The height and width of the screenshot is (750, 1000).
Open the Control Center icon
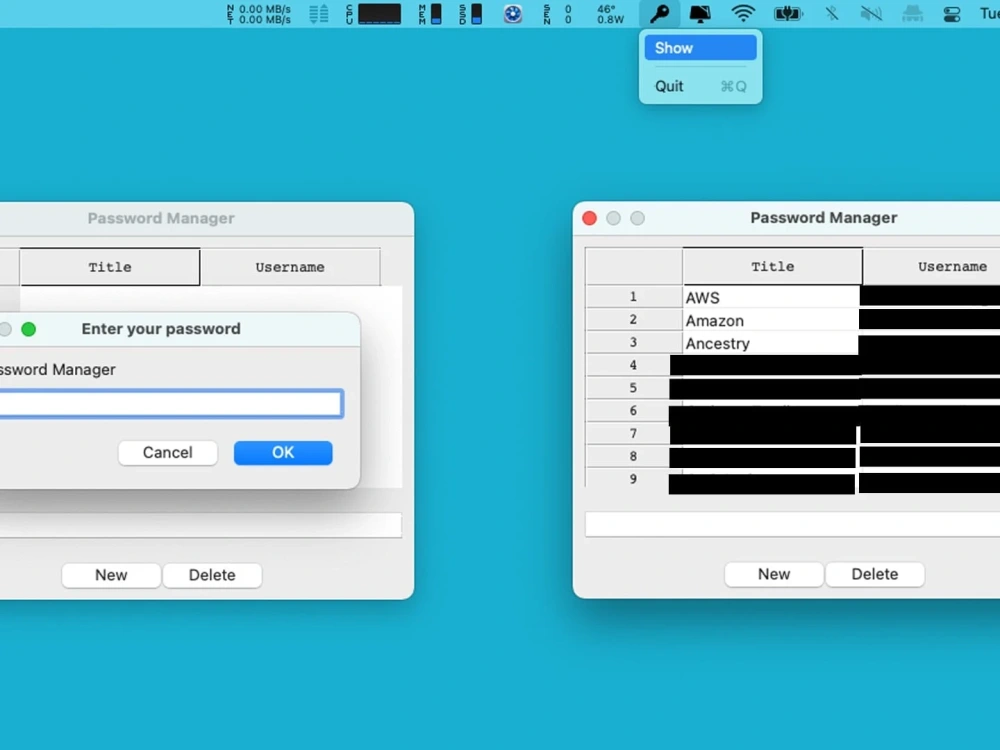[x=952, y=14]
